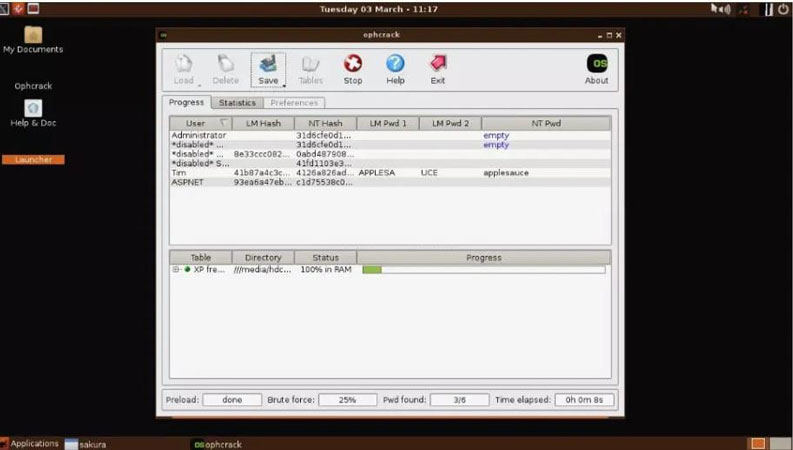Open the Load button dropdown arrow

(199, 86)
